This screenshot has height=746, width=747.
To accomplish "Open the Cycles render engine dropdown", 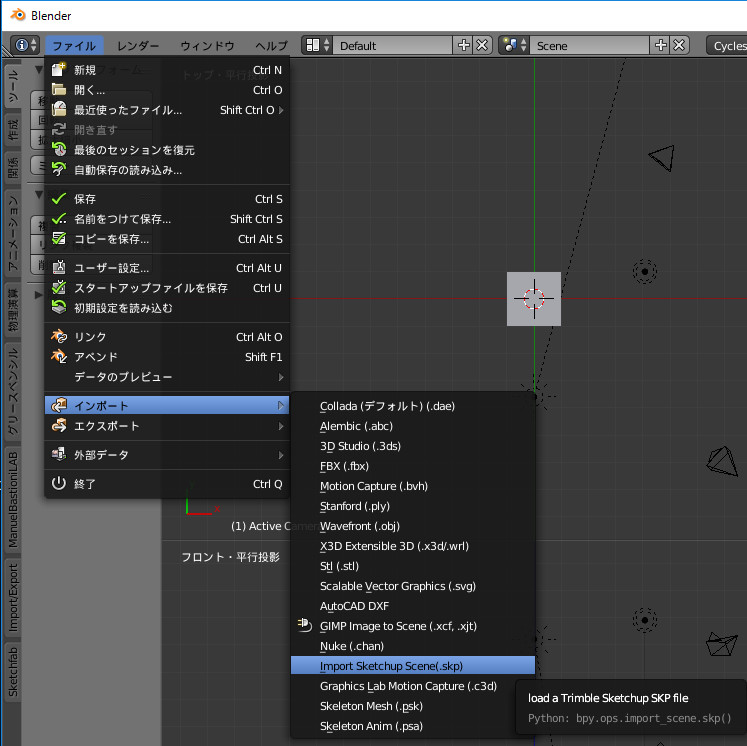I will click(x=727, y=45).
